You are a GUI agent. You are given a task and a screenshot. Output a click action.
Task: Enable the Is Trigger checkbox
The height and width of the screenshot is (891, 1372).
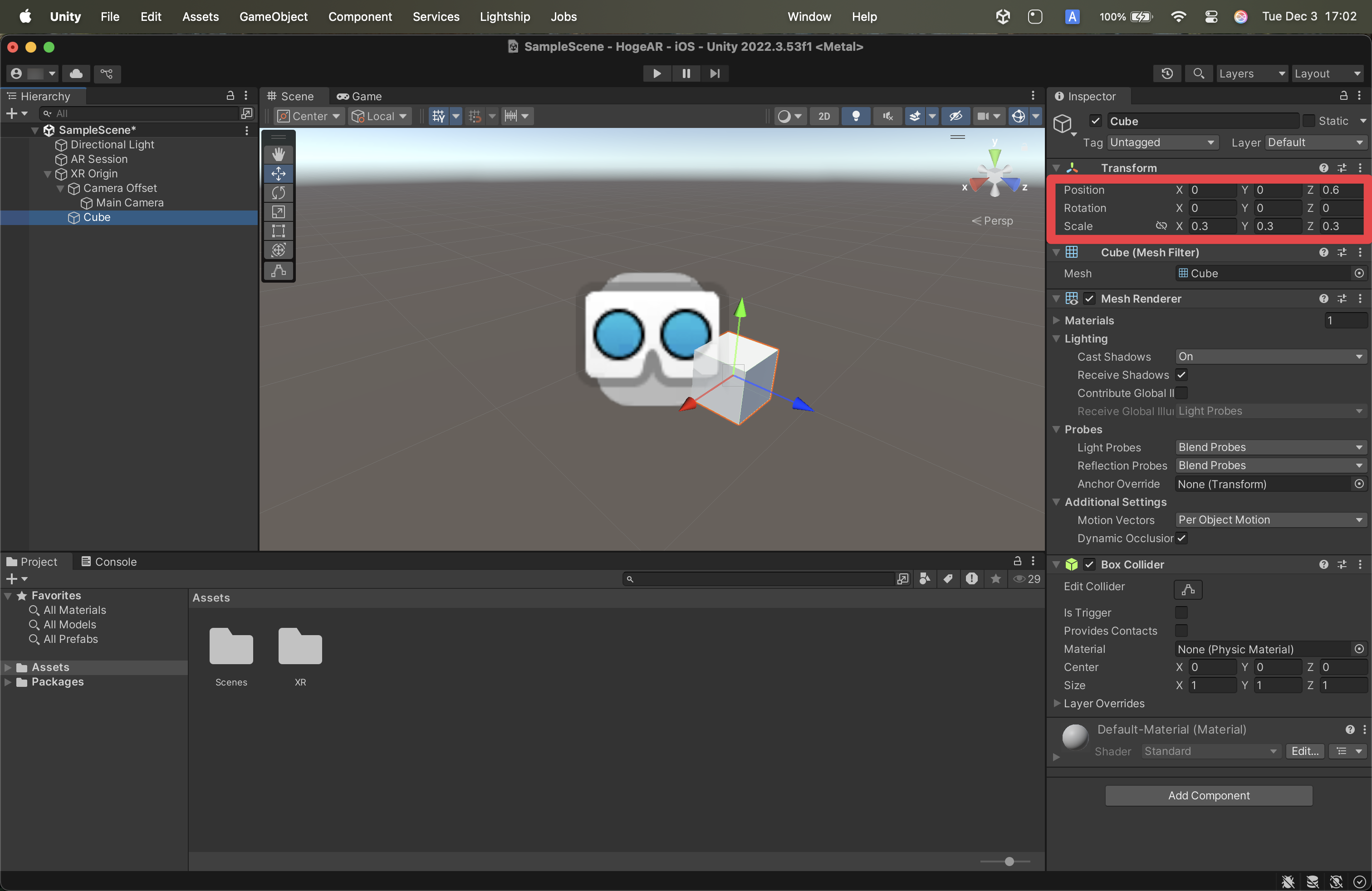[x=1181, y=612]
